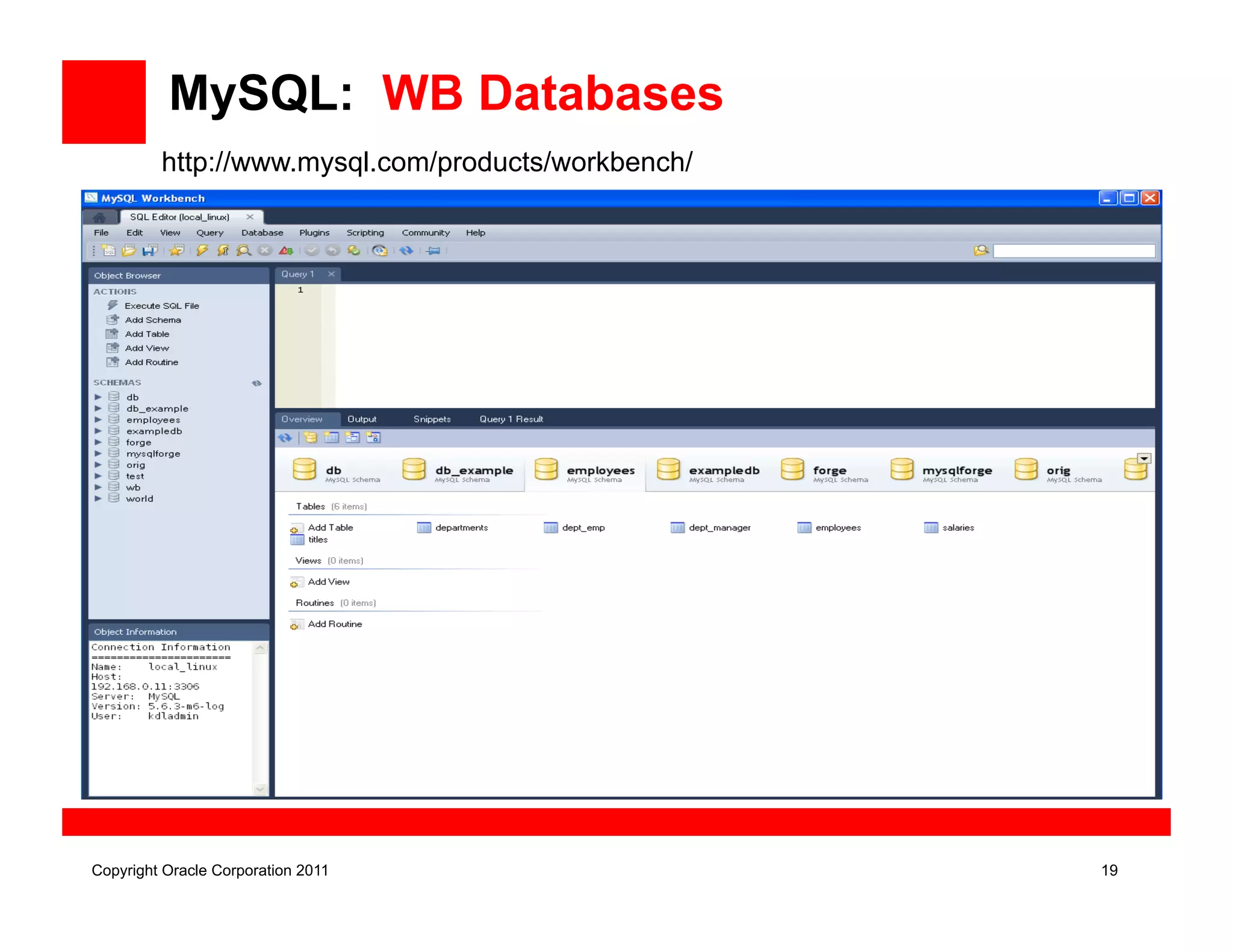Execute SQL script lightning icon
1233x952 pixels.
click(202, 250)
